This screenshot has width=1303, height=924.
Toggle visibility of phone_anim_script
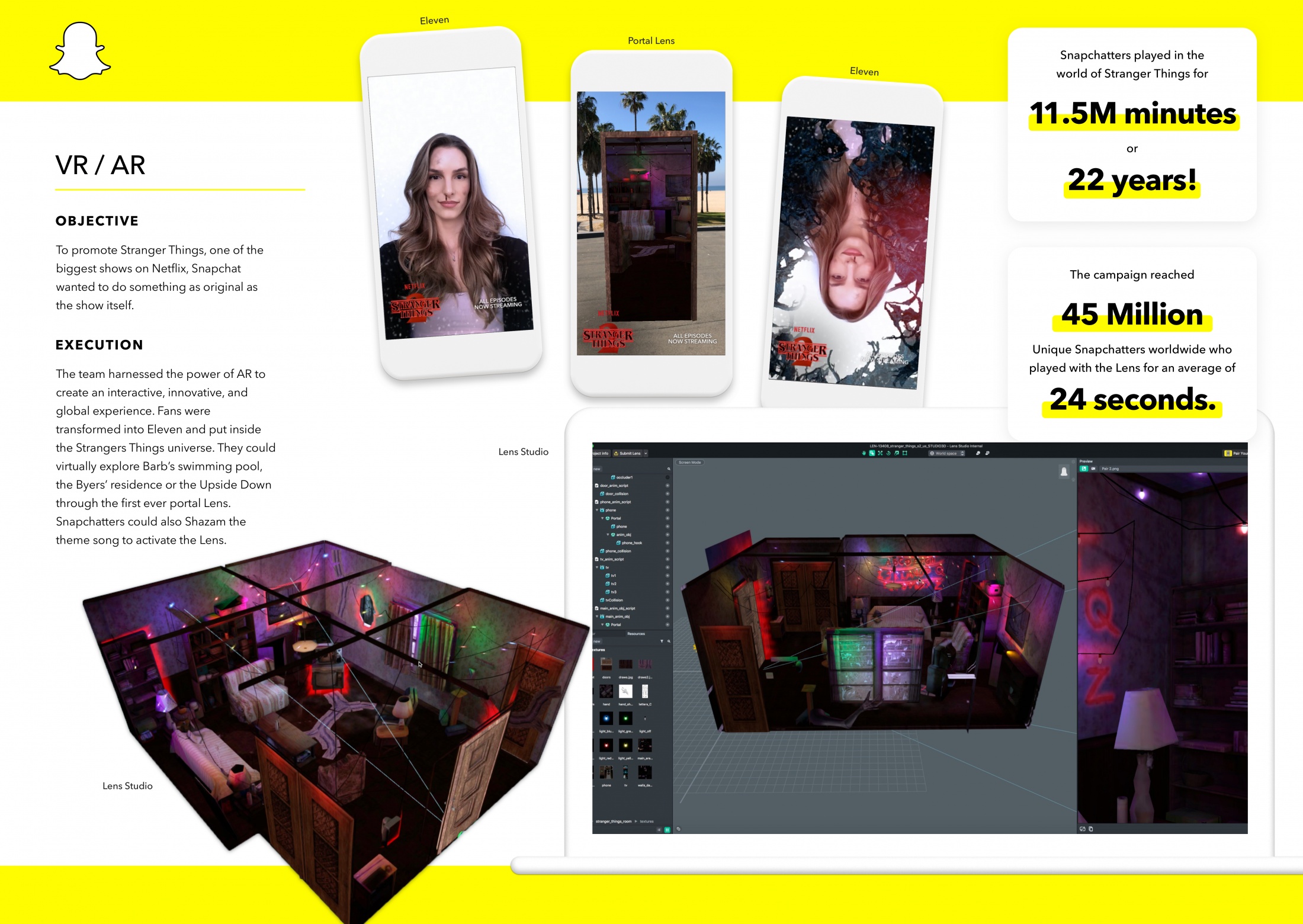click(x=667, y=502)
